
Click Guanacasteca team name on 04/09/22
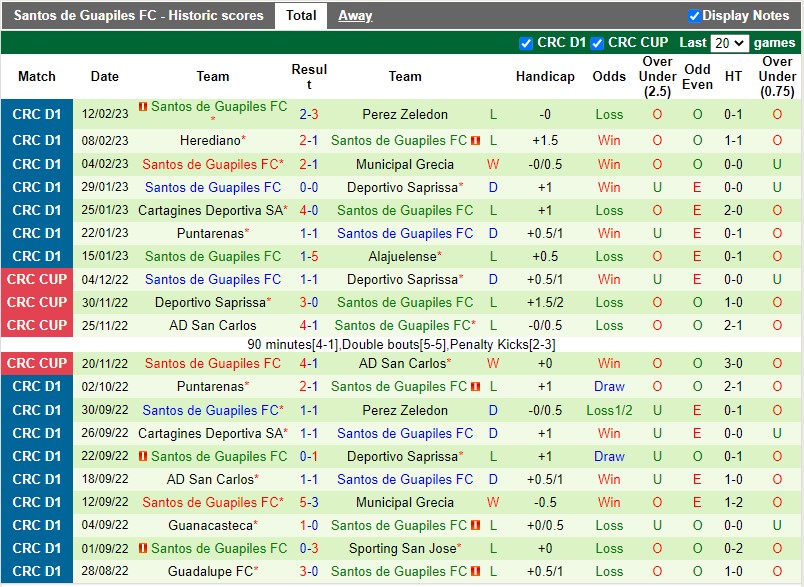point(213,525)
